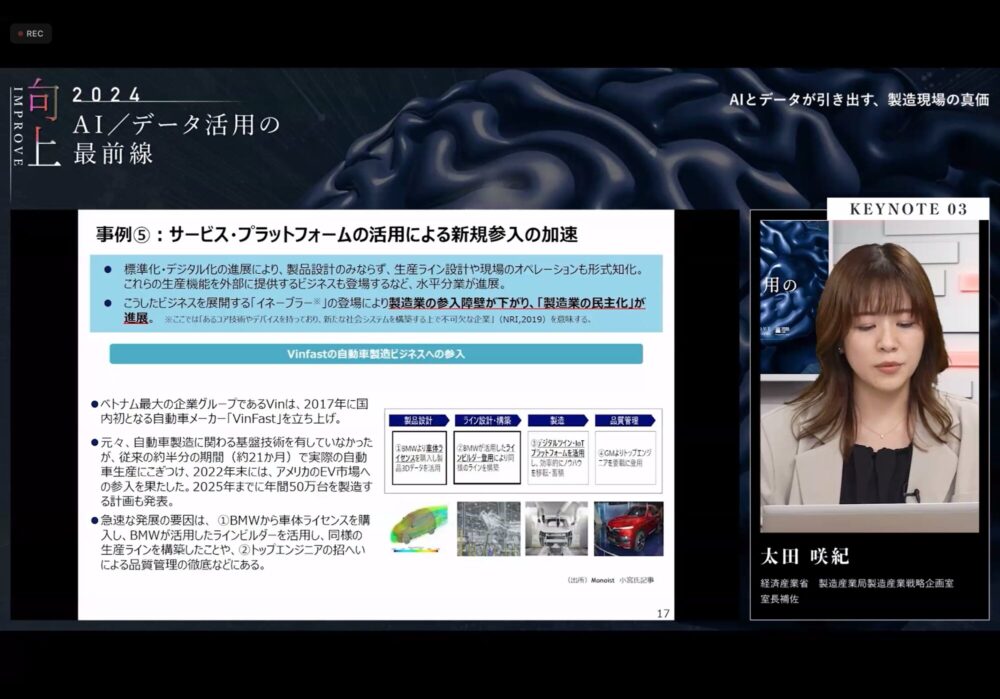Click the 品質管理 arrow header
This screenshot has width=1000, height=699.
point(625,420)
